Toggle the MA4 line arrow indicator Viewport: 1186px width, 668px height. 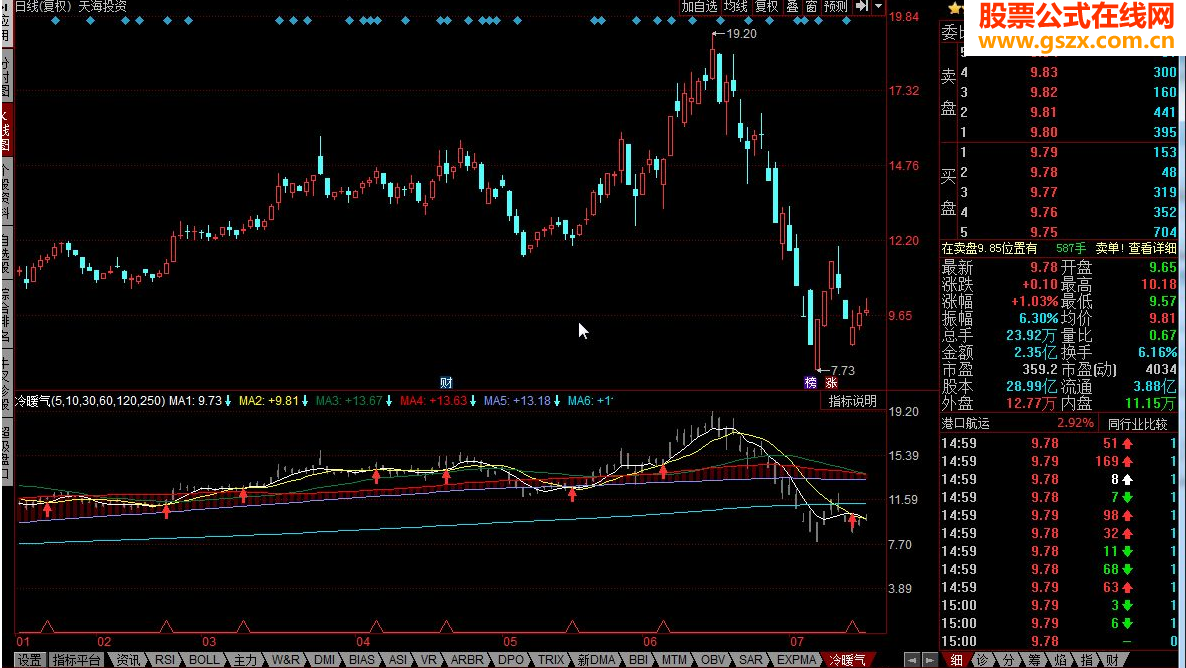coord(473,401)
